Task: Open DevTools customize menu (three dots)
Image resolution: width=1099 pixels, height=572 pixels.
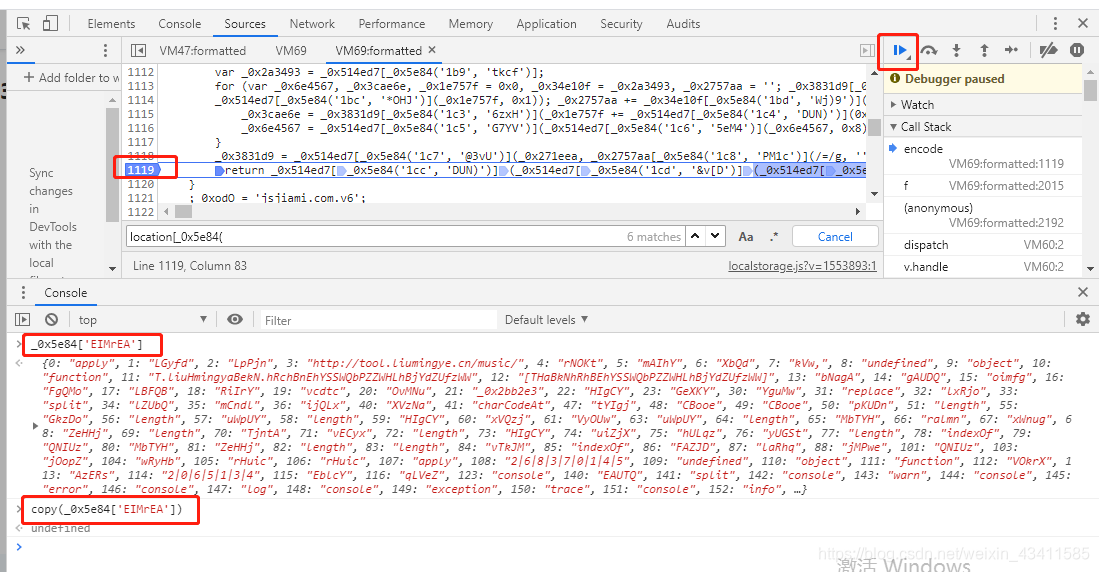Action: pyautogui.click(x=1055, y=23)
